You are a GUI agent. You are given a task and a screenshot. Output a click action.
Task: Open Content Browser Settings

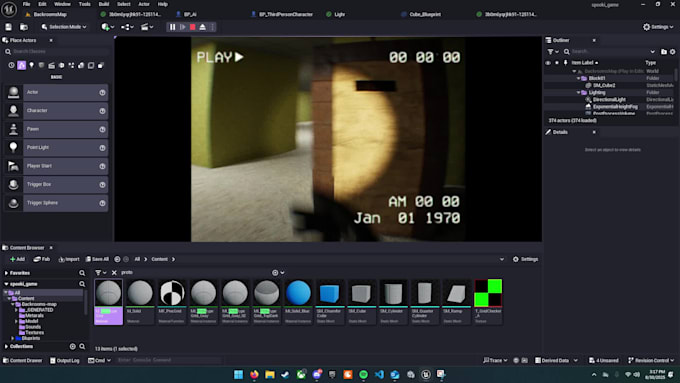(x=525, y=259)
